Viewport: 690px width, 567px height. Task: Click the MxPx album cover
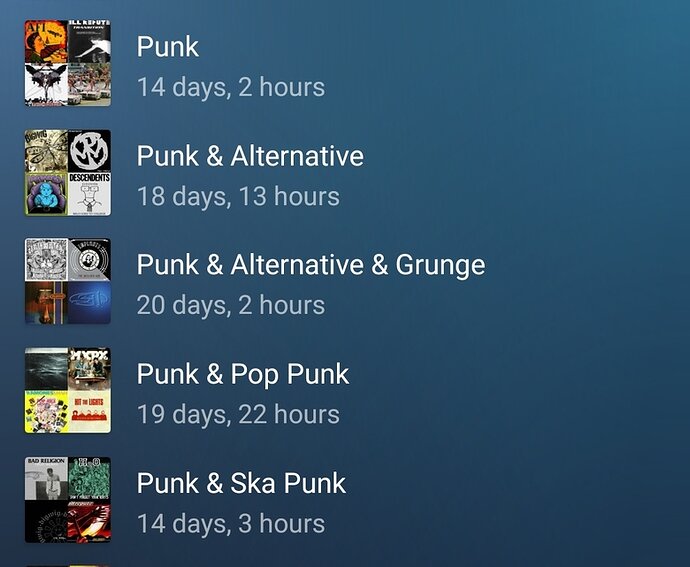(x=89, y=369)
